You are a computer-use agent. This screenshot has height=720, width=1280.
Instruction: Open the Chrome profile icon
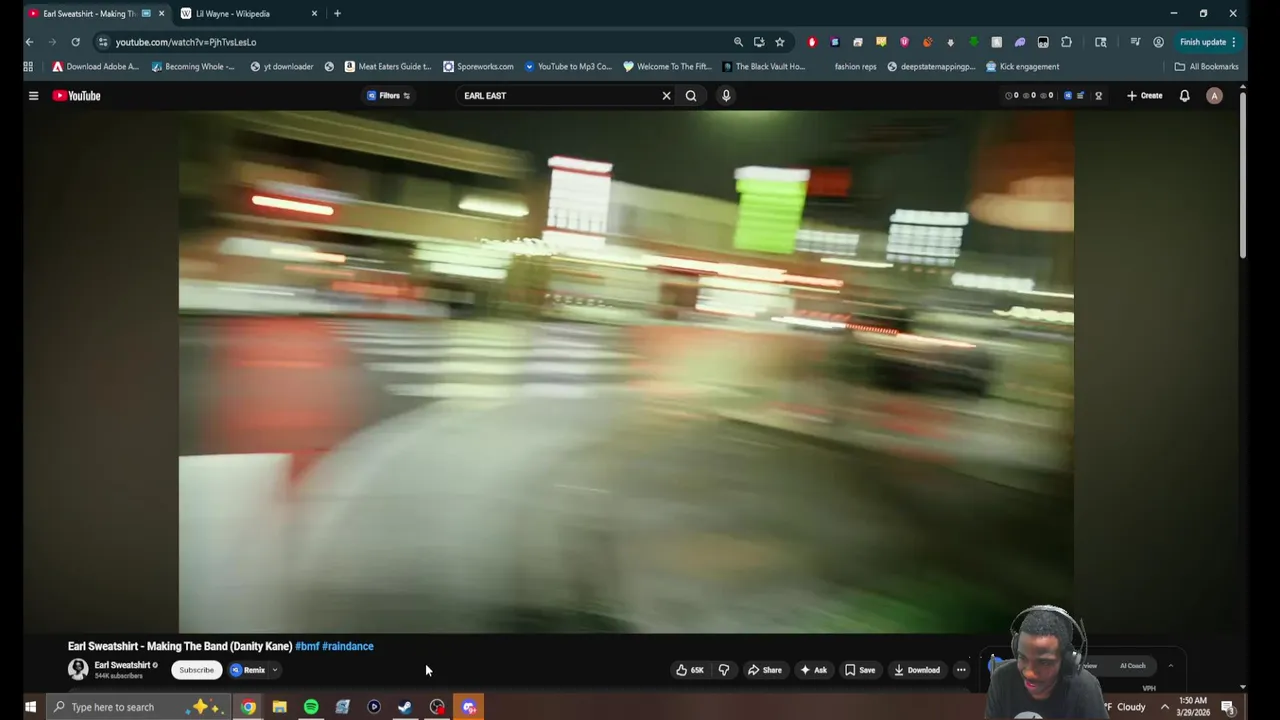click(1158, 42)
